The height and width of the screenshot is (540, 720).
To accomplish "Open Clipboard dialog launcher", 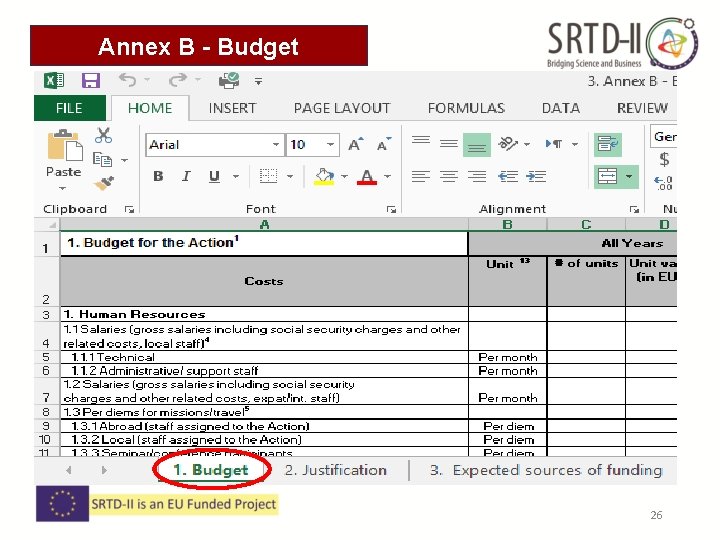I will (129, 210).
